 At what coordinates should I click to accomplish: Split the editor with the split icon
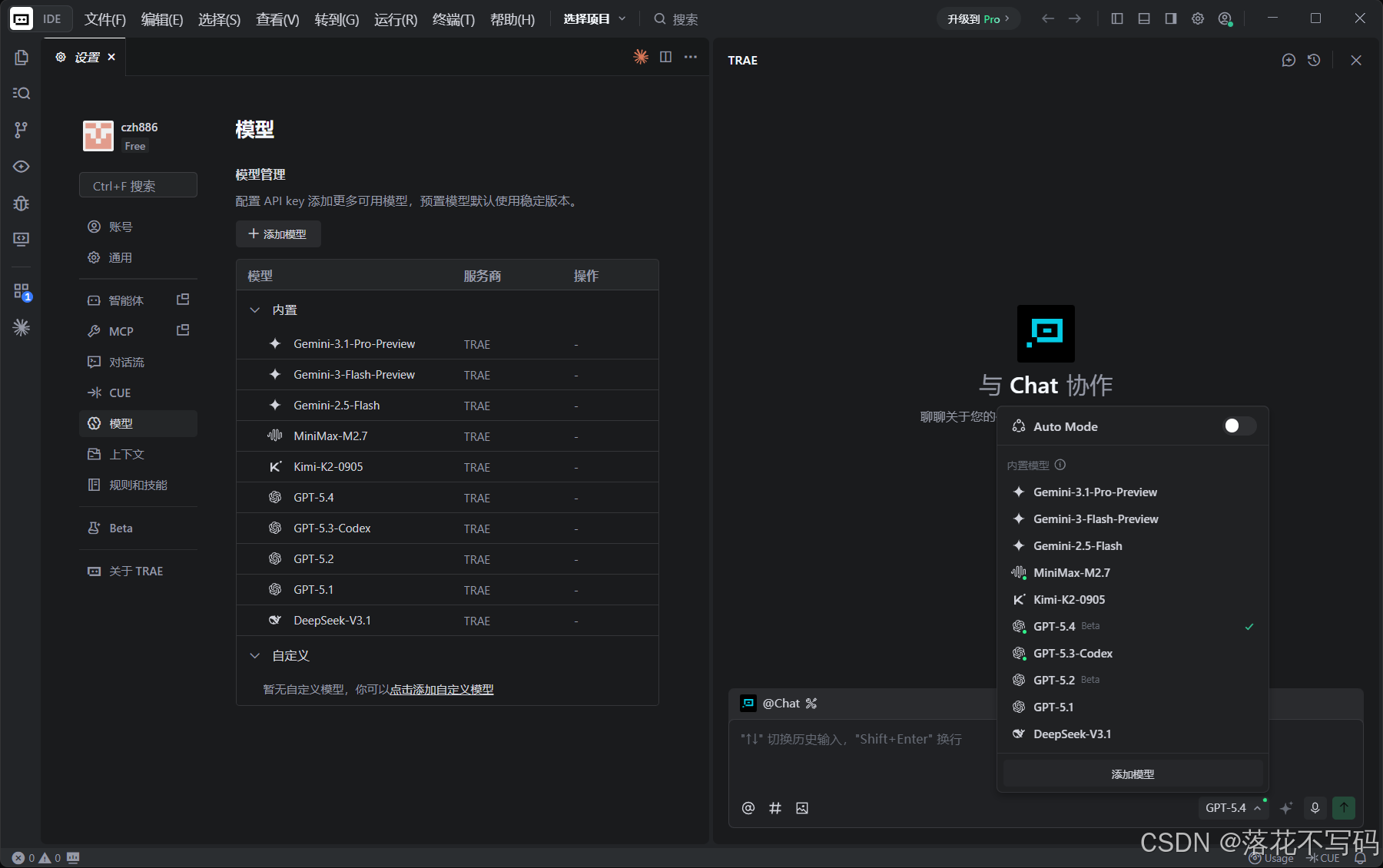pyautogui.click(x=666, y=57)
